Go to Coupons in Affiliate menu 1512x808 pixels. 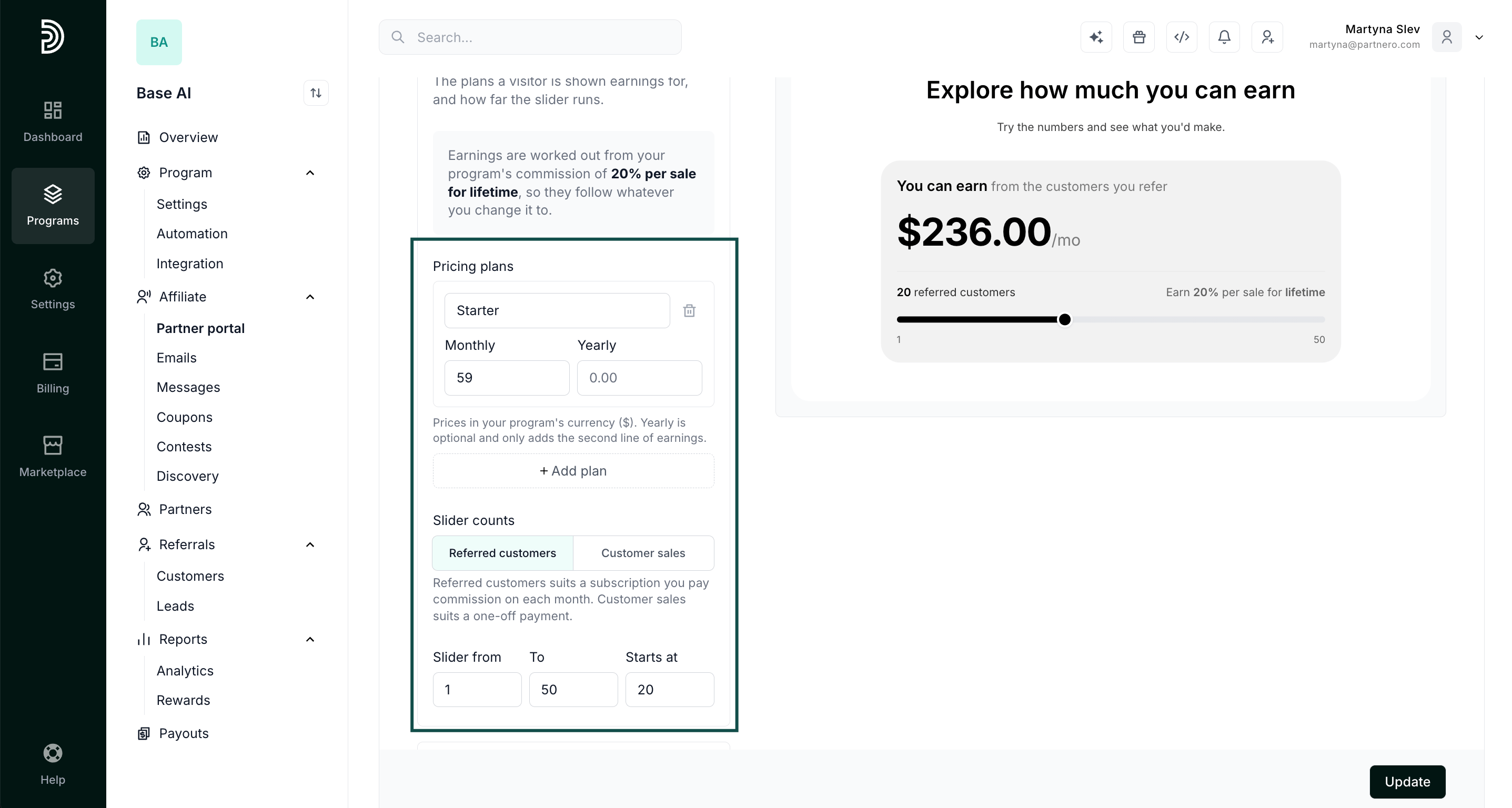[184, 417]
